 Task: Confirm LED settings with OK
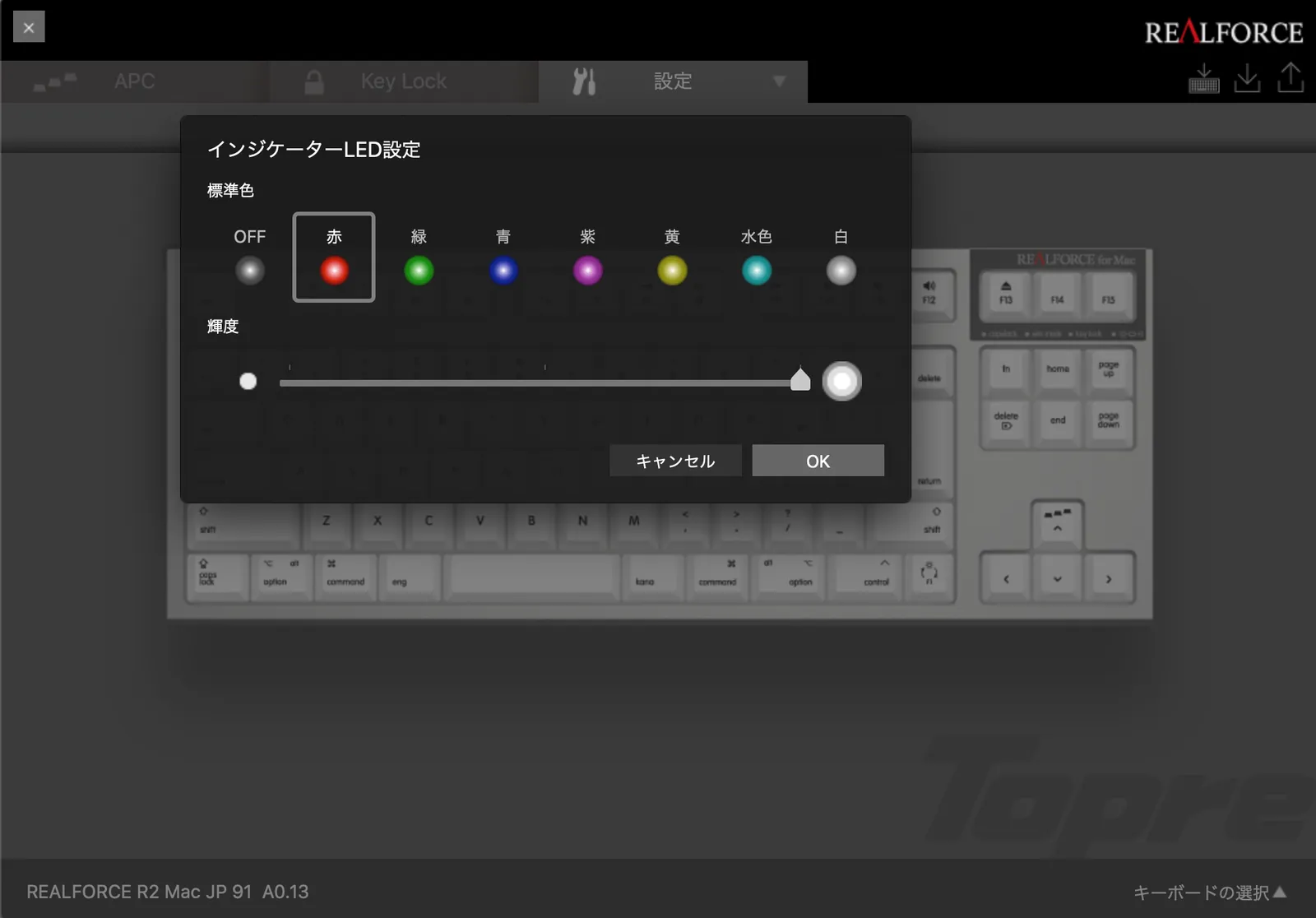click(818, 461)
